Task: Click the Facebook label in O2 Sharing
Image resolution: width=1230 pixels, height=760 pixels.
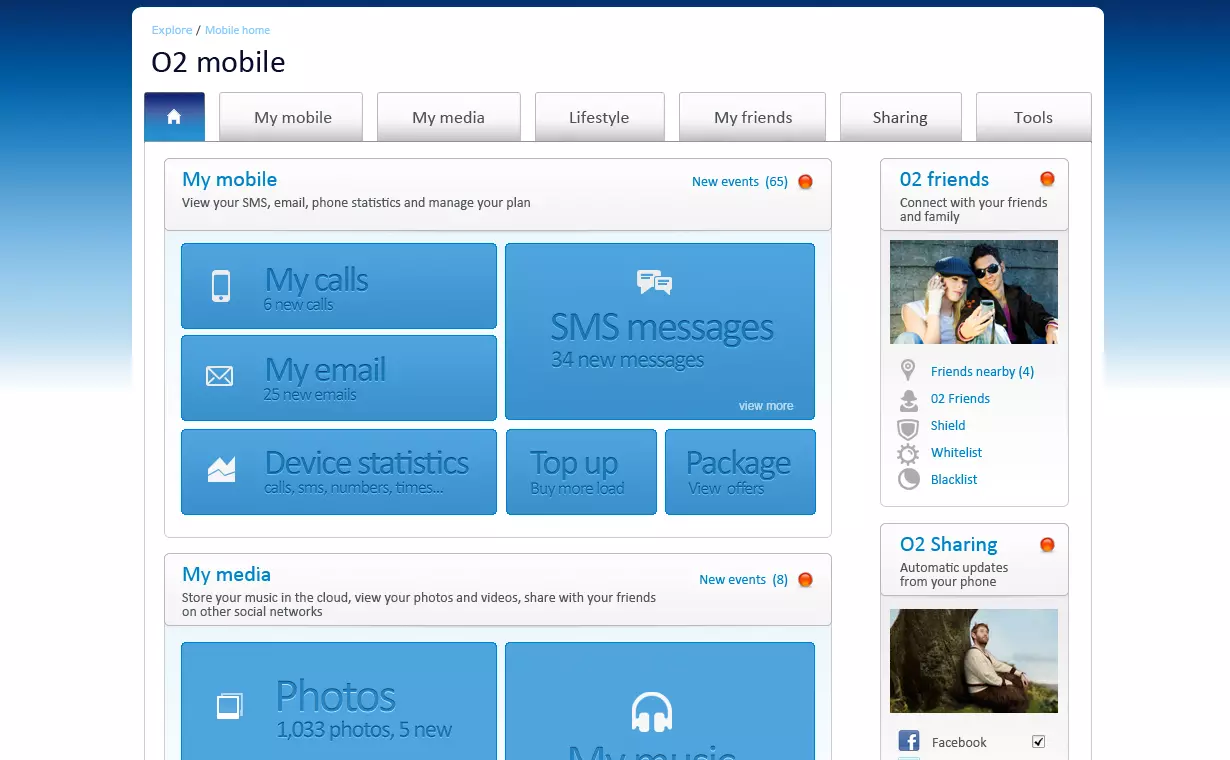Action: click(959, 743)
